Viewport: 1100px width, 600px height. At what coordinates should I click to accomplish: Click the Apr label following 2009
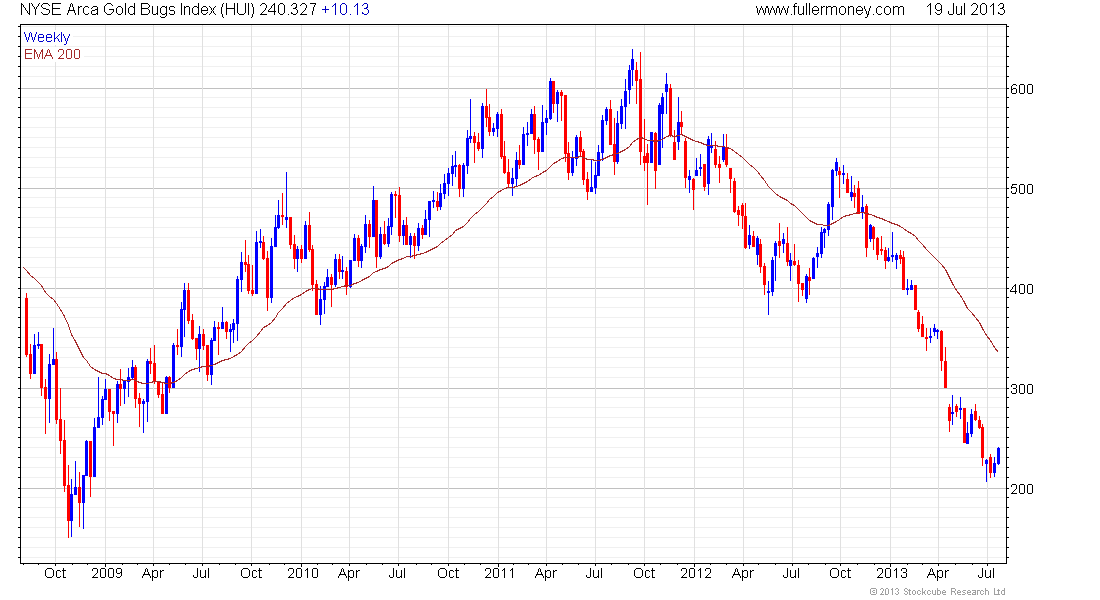pos(153,573)
